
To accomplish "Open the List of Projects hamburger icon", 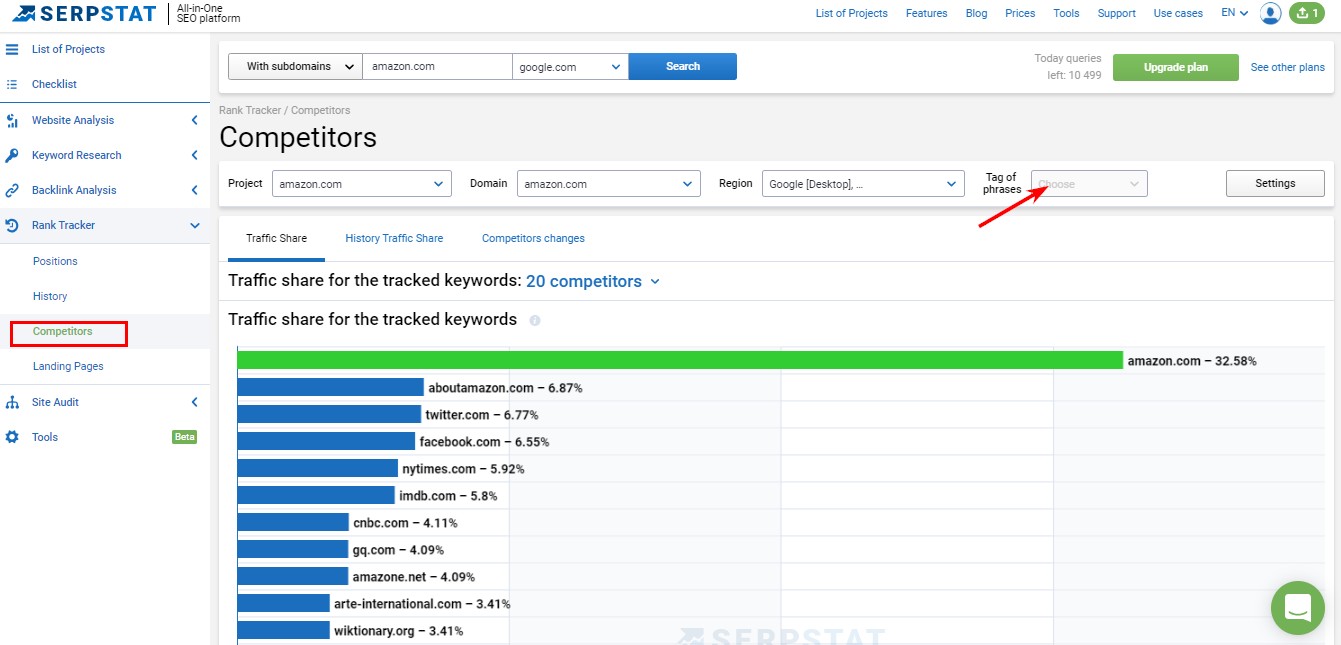I will pos(12,49).
